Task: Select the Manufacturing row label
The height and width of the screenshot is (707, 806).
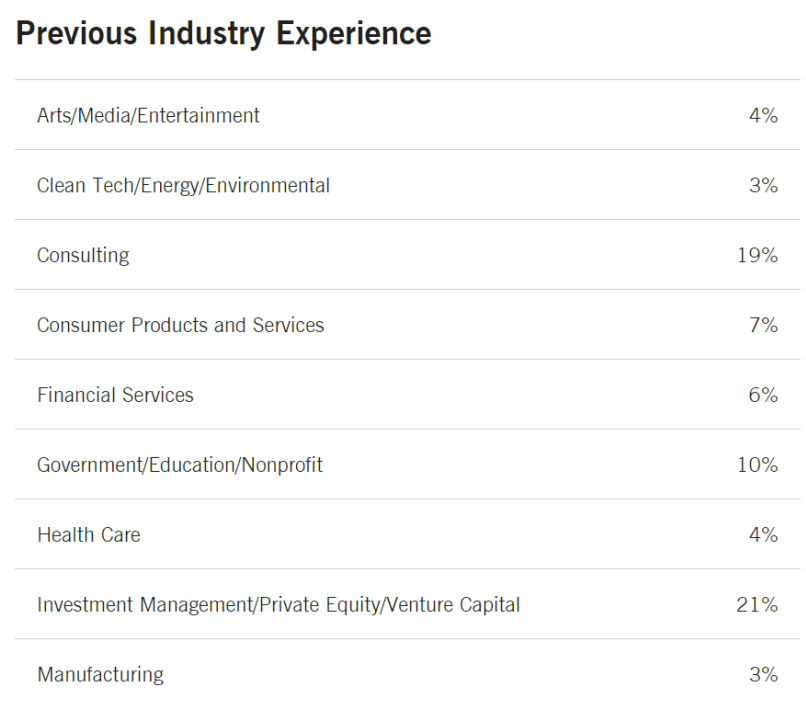Action: pyautogui.click(x=100, y=675)
